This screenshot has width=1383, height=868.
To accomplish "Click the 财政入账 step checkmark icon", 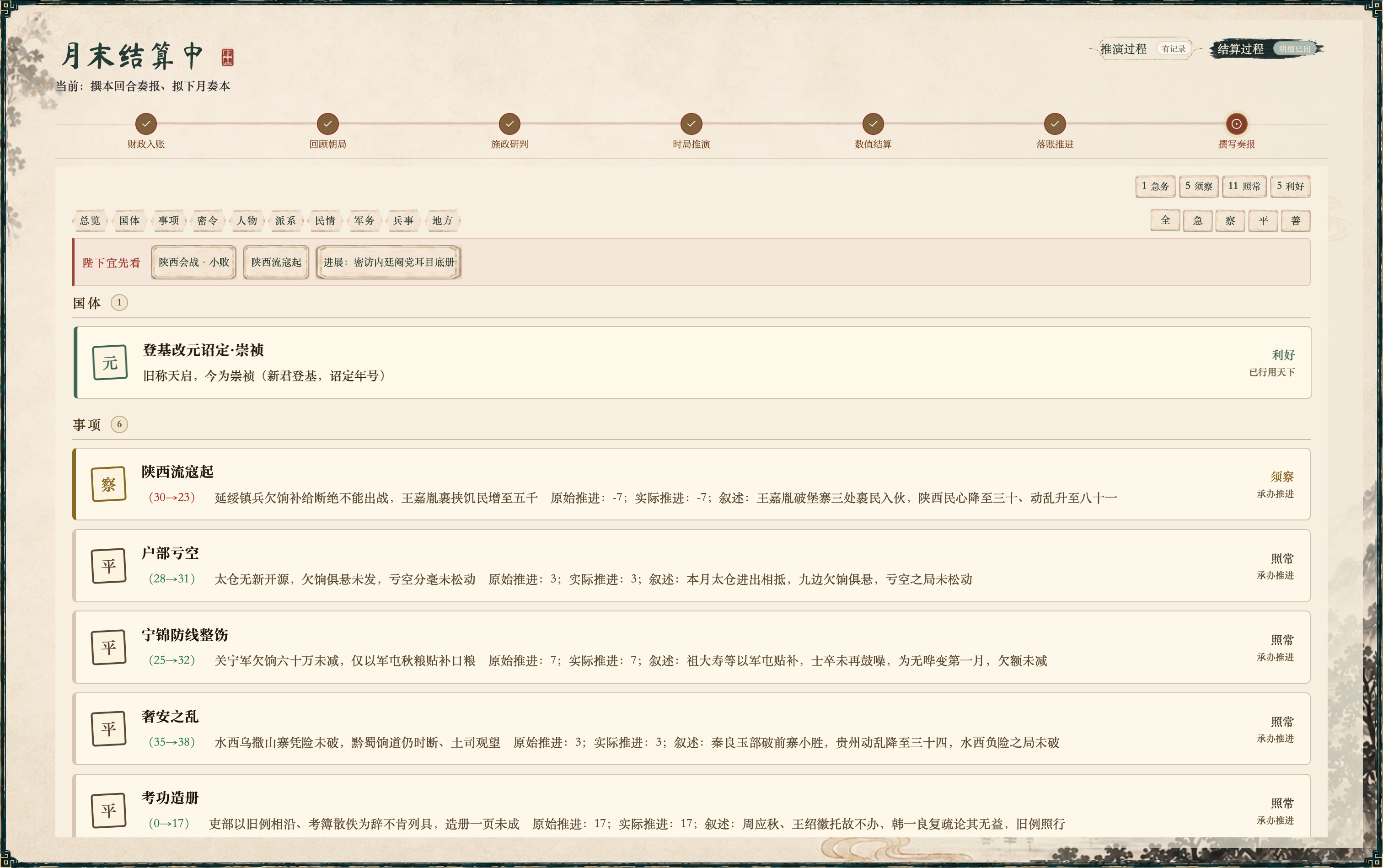I will click(146, 123).
